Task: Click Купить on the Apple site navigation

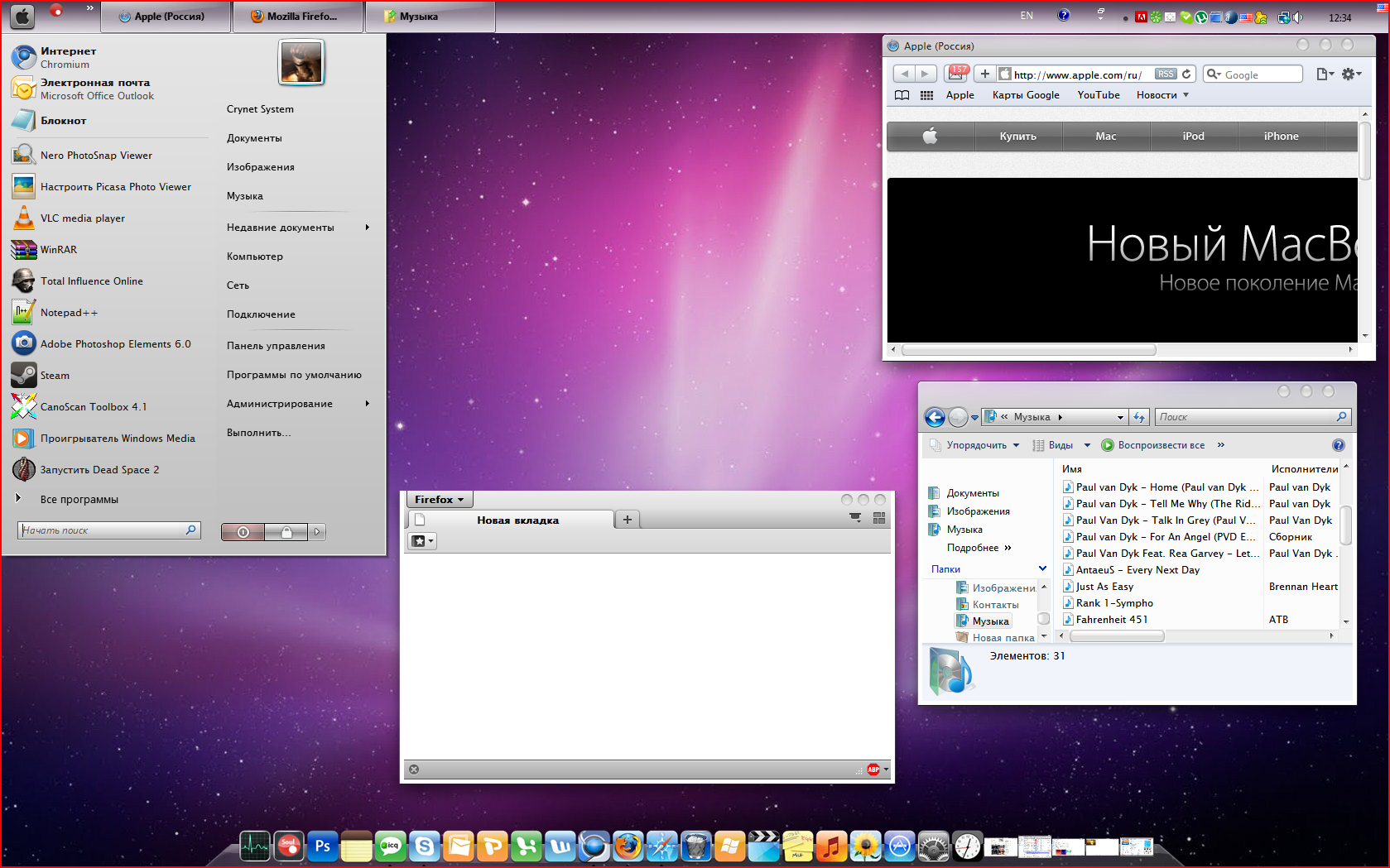Action: (x=1018, y=137)
